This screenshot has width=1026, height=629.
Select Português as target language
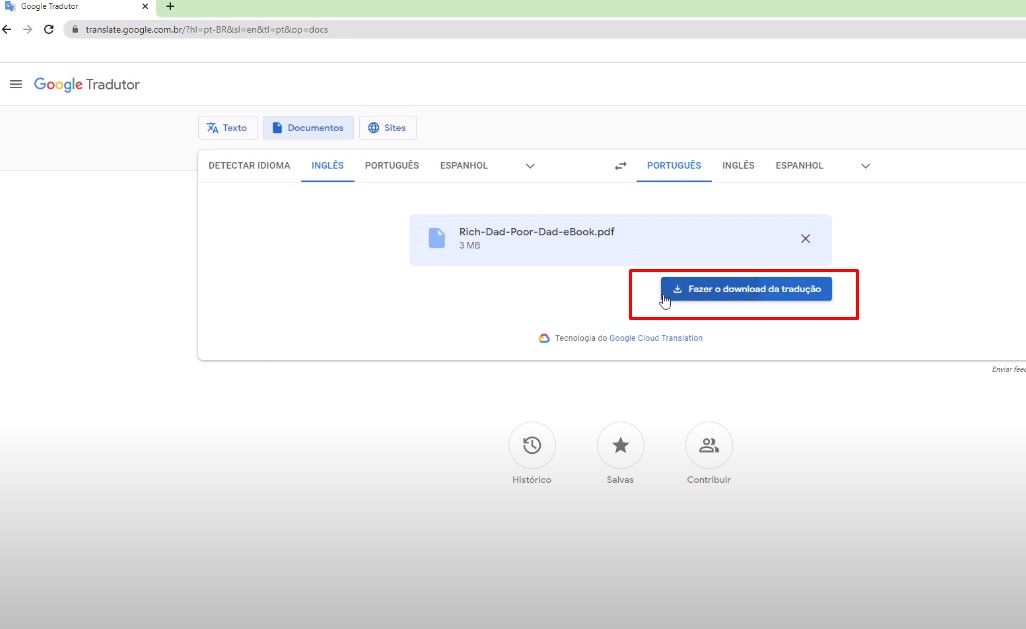coord(674,166)
